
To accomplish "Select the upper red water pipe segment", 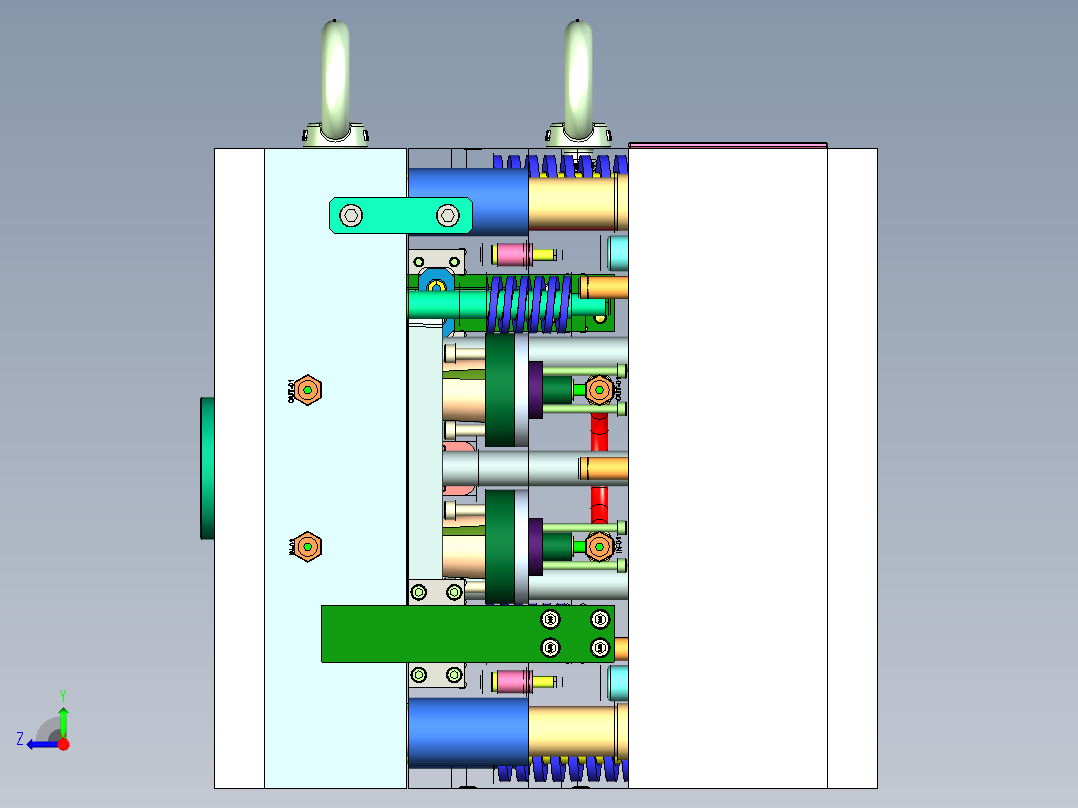I will tap(600, 432).
